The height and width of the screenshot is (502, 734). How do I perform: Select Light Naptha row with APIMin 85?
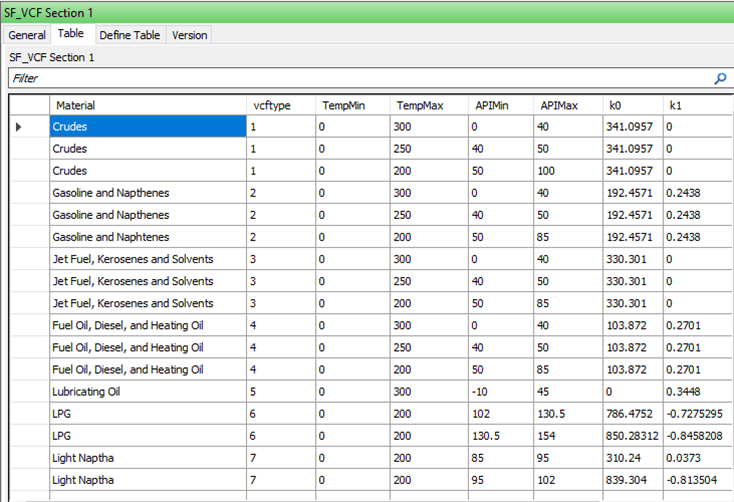148,458
